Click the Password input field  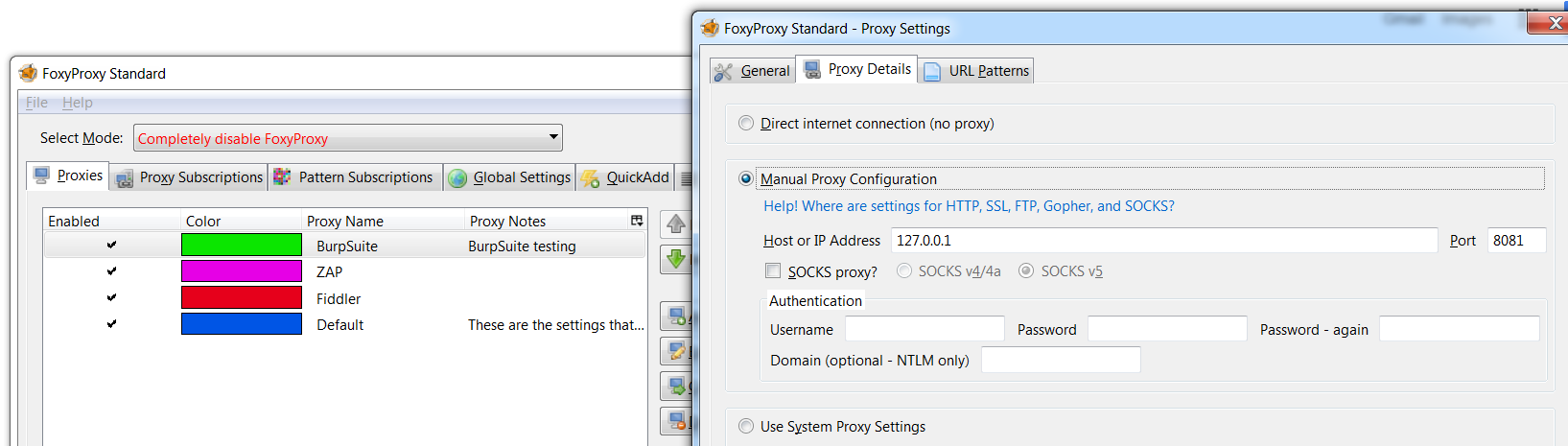click(1167, 329)
